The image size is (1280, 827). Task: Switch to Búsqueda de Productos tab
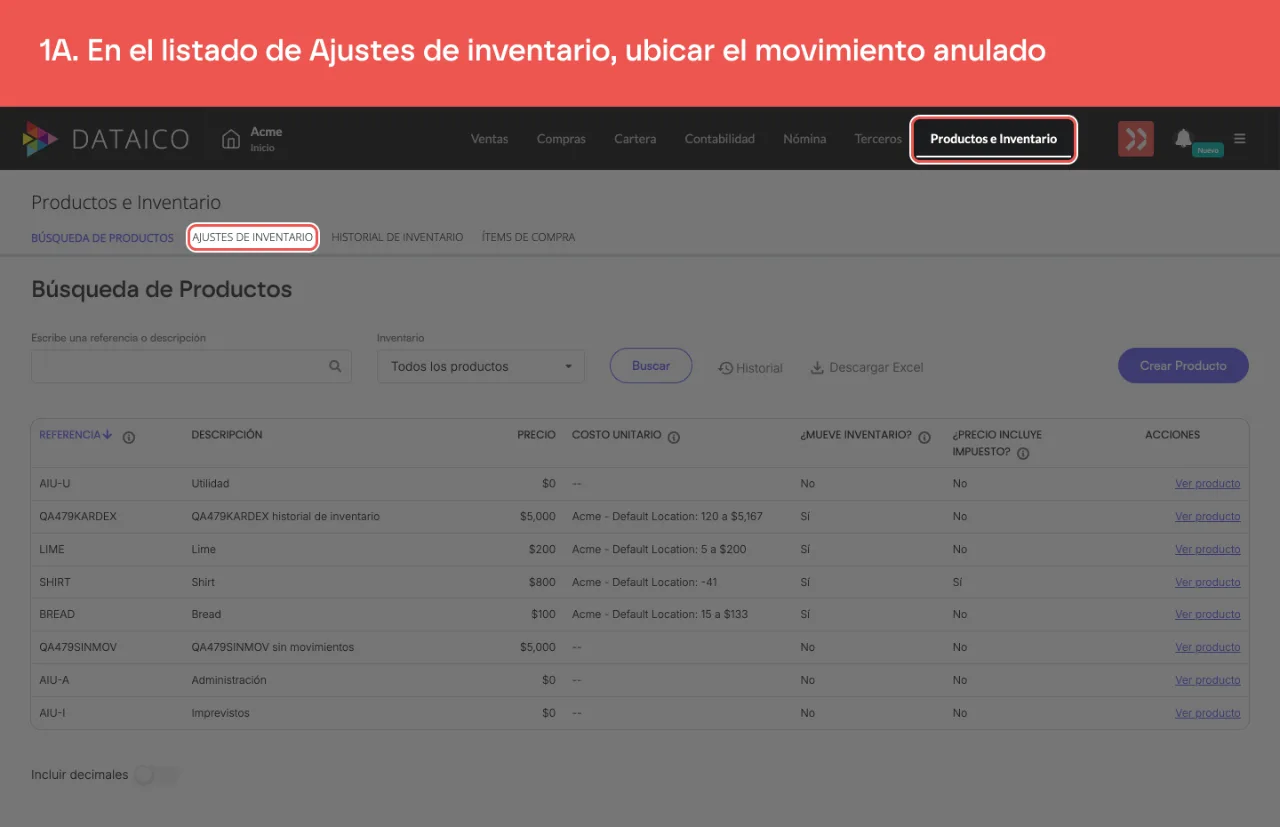point(102,238)
